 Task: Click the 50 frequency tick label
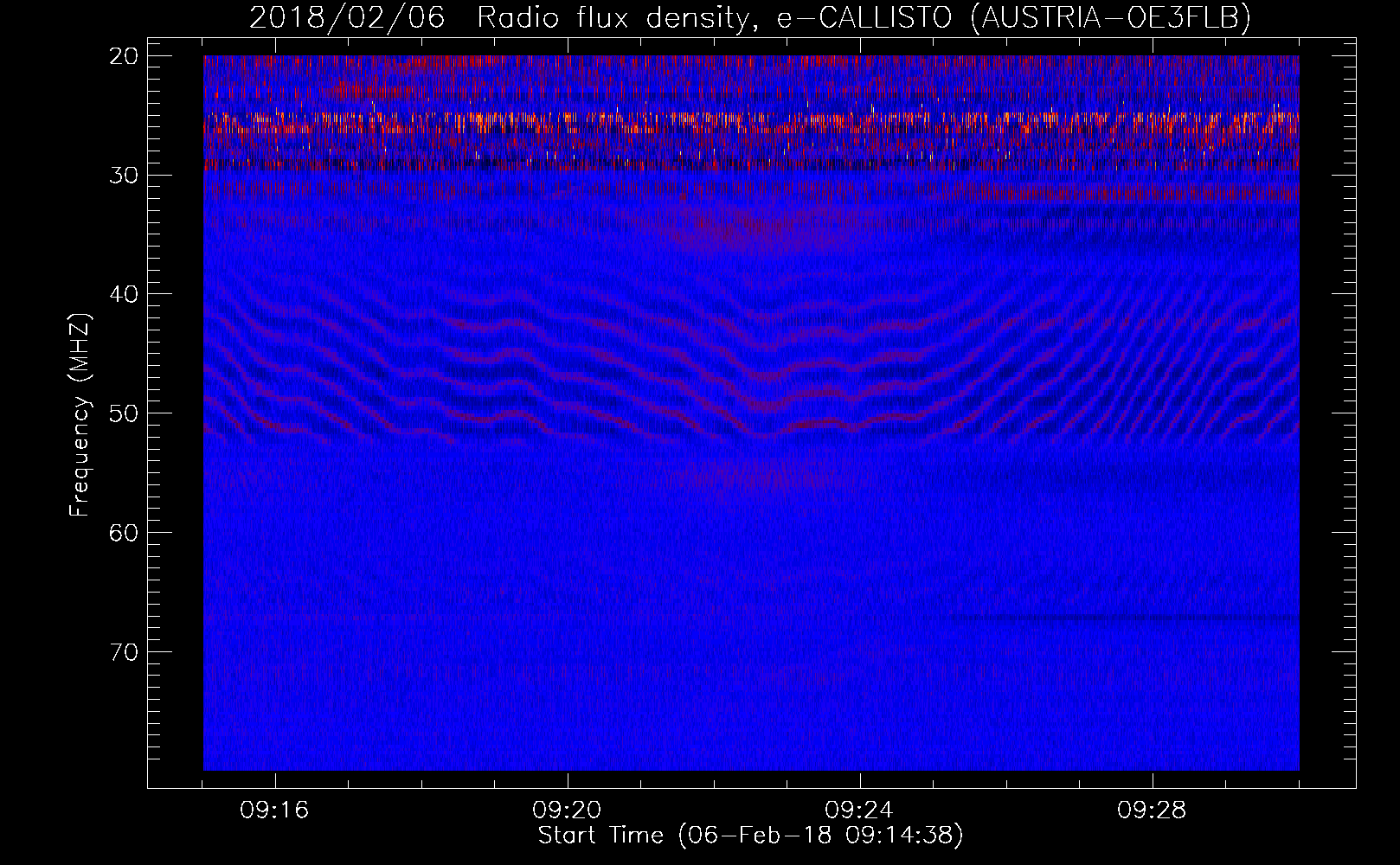pyautogui.click(x=124, y=413)
